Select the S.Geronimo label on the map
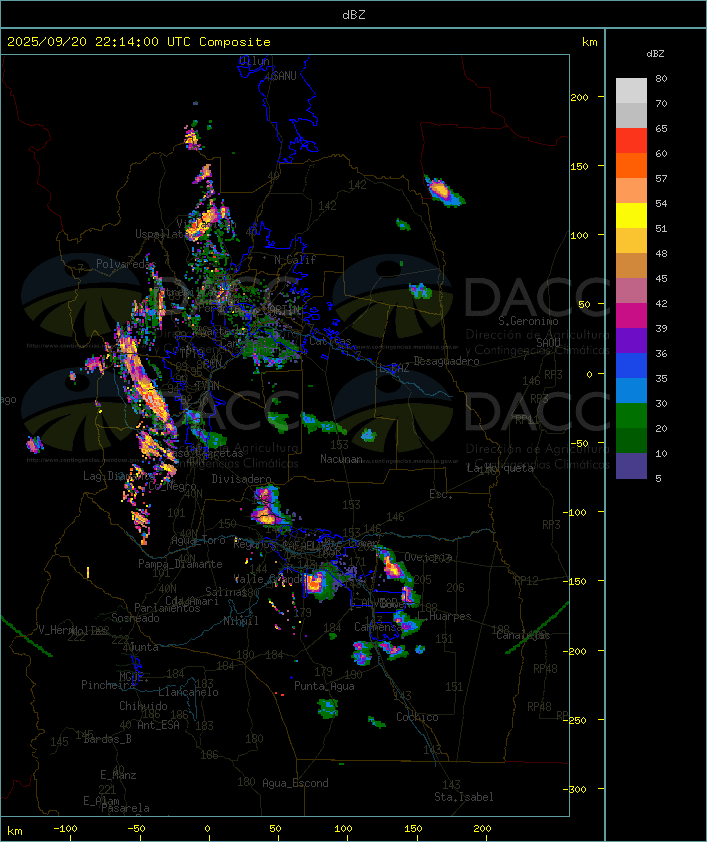The image size is (707, 842). (528, 321)
